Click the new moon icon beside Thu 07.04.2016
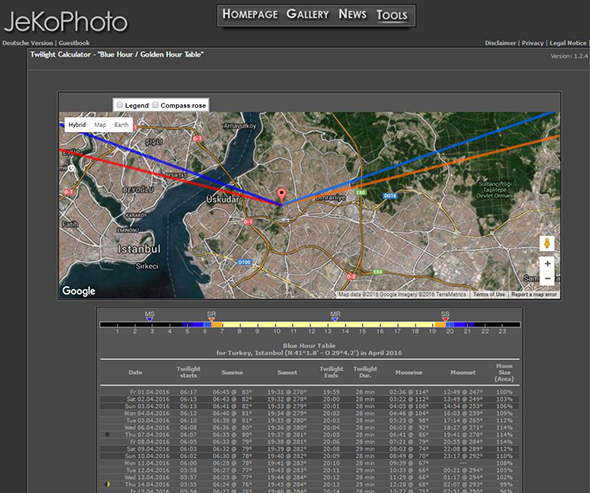 click(x=107, y=434)
